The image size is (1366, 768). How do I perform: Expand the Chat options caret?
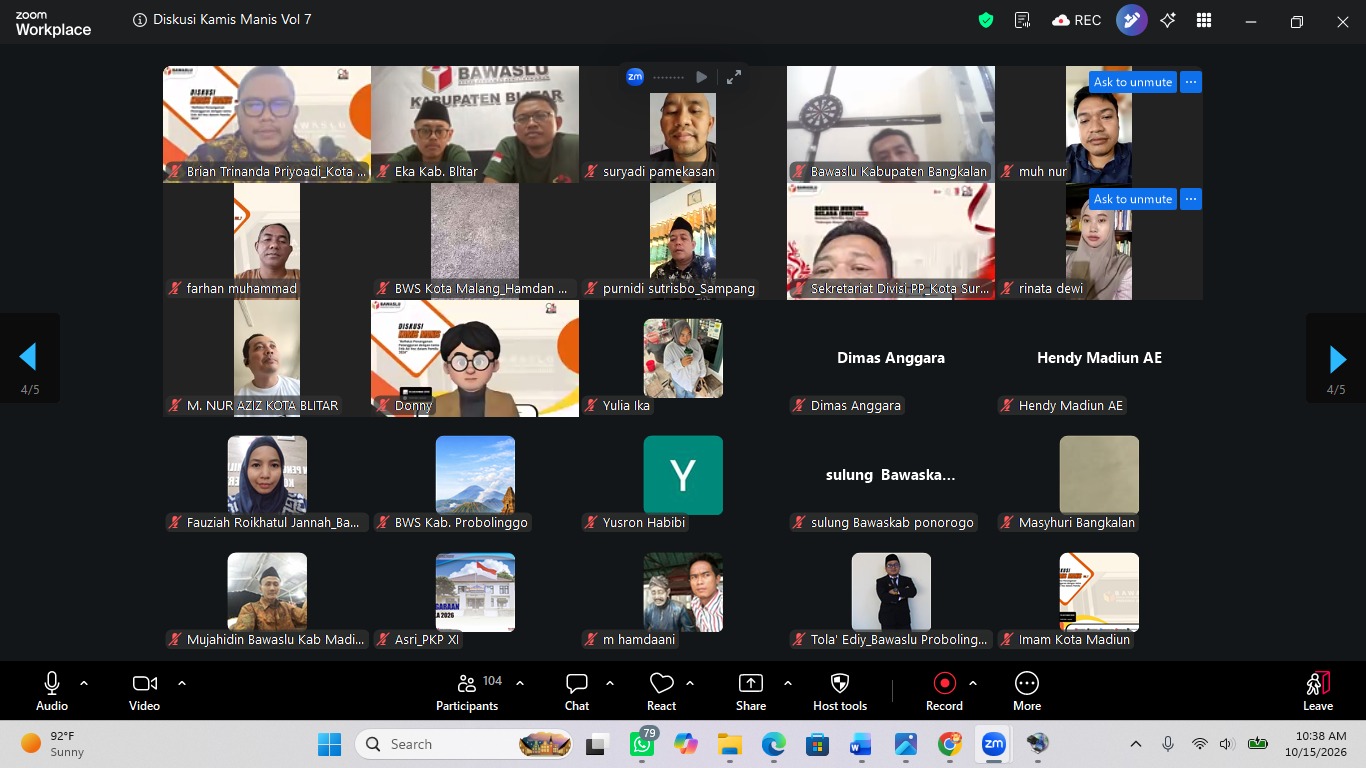click(x=610, y=683)
